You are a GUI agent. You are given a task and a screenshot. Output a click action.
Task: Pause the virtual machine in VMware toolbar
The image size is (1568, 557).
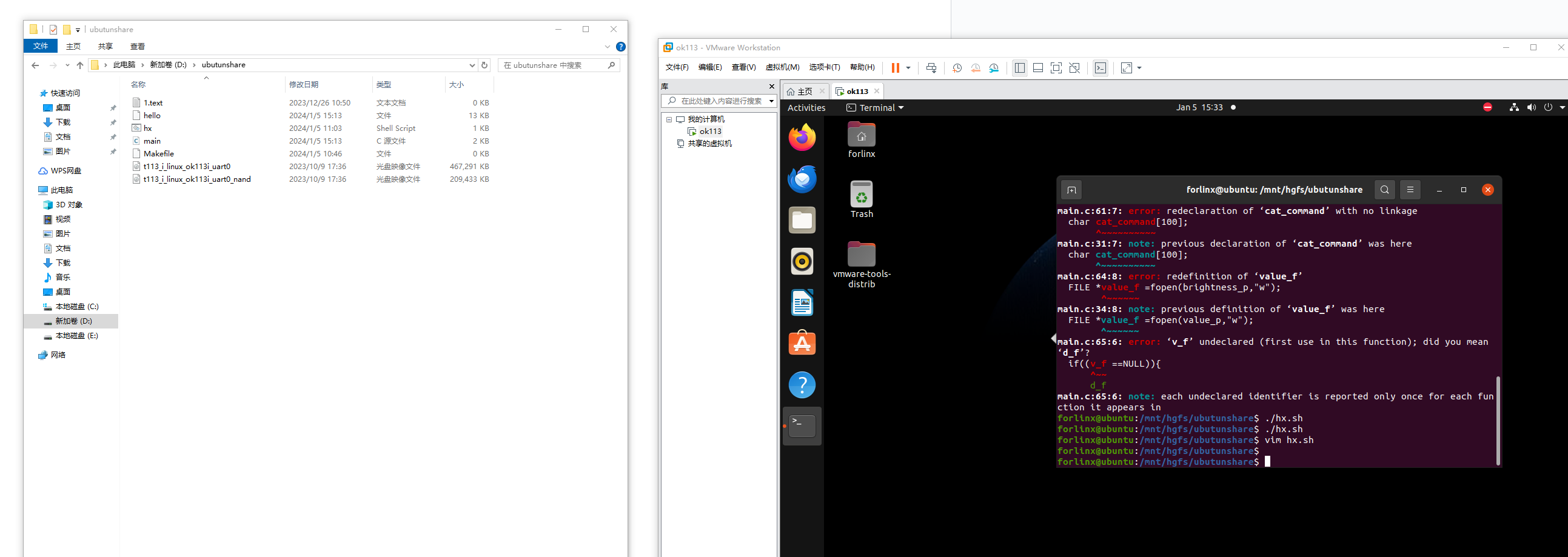coord(895,68)
